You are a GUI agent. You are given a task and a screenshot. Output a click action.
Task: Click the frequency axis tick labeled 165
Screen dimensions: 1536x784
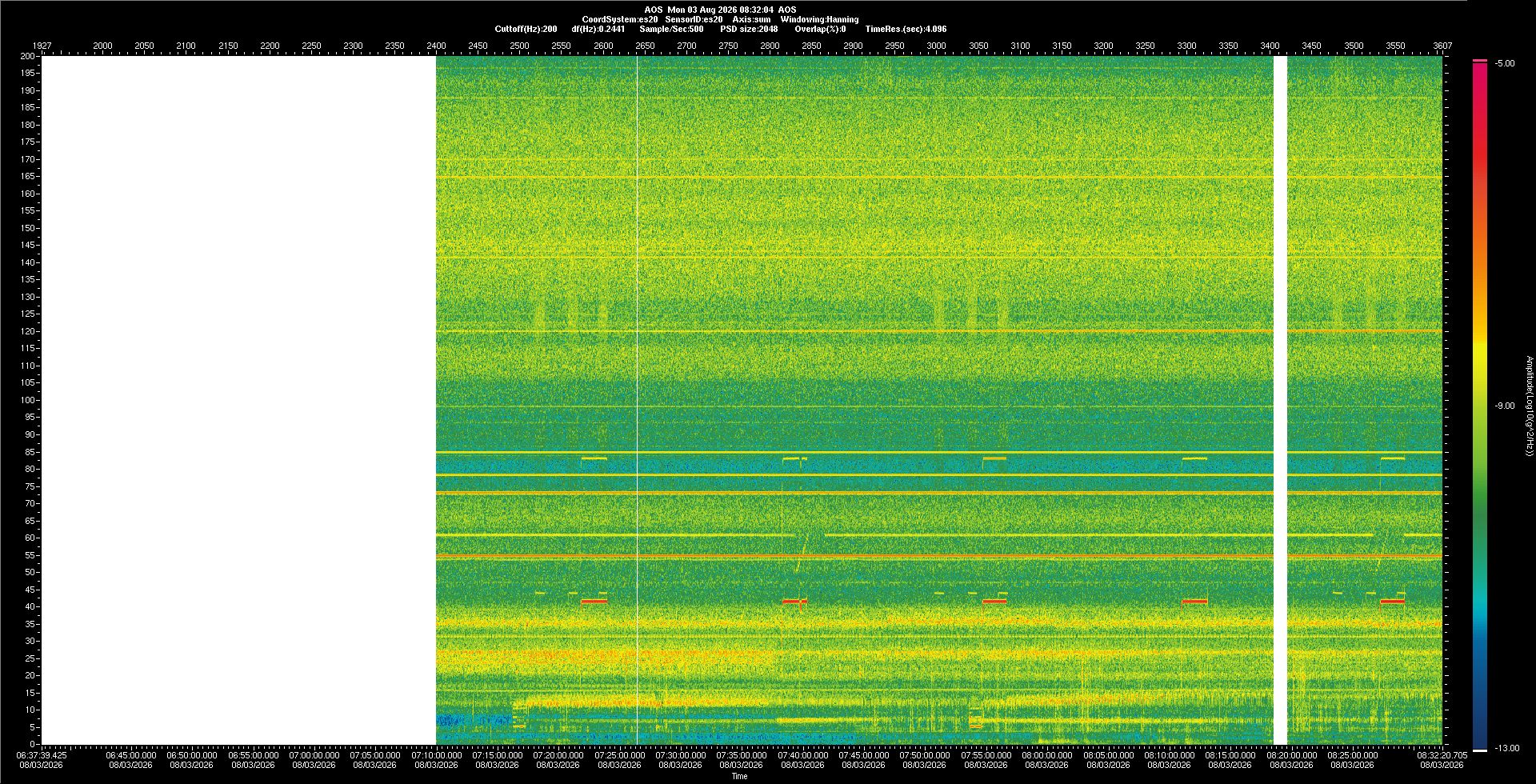(28, 176)
